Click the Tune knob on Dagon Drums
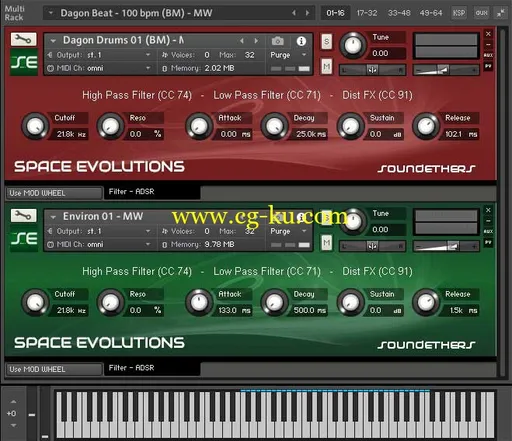 coord(353,45)
